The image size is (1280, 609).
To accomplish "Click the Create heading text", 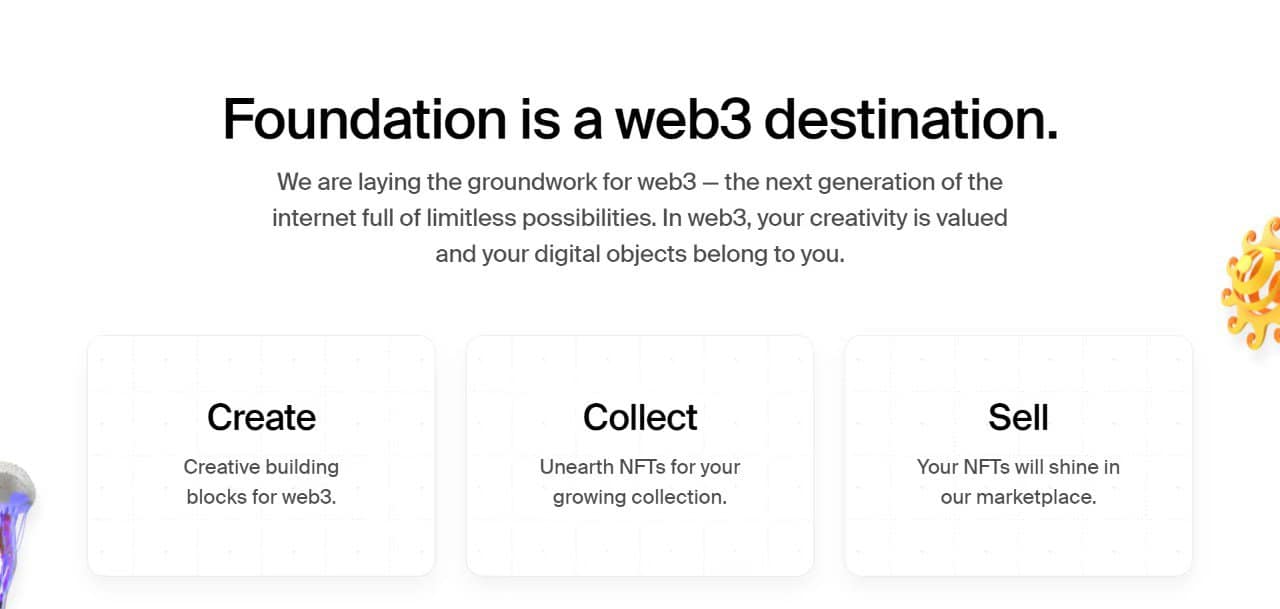I will 261,417.
